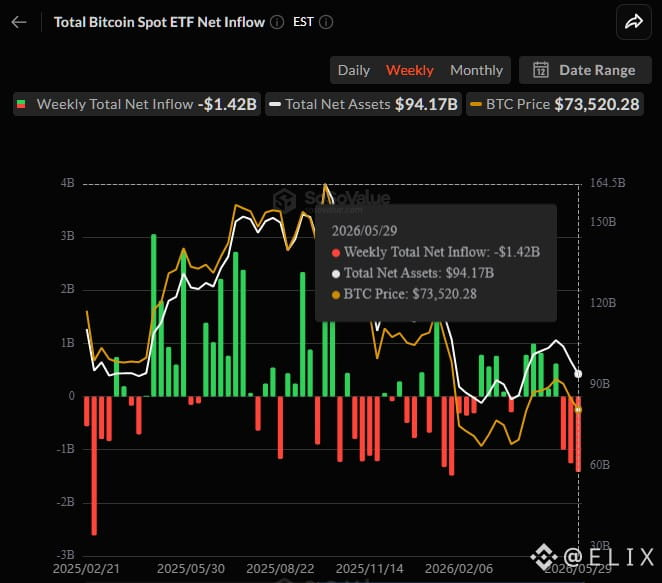Click the 164.5B right axis label
This screenshot has height=583, width=662.
(x=607, y=183)
